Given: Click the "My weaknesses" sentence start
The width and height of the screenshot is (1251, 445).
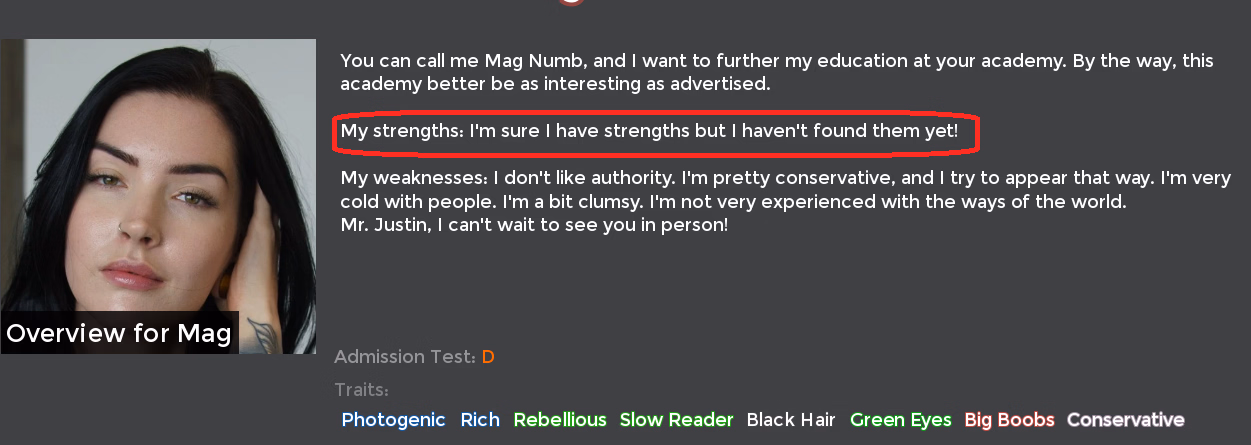Looking at the screenshot, I should click(x=413, y=179).
